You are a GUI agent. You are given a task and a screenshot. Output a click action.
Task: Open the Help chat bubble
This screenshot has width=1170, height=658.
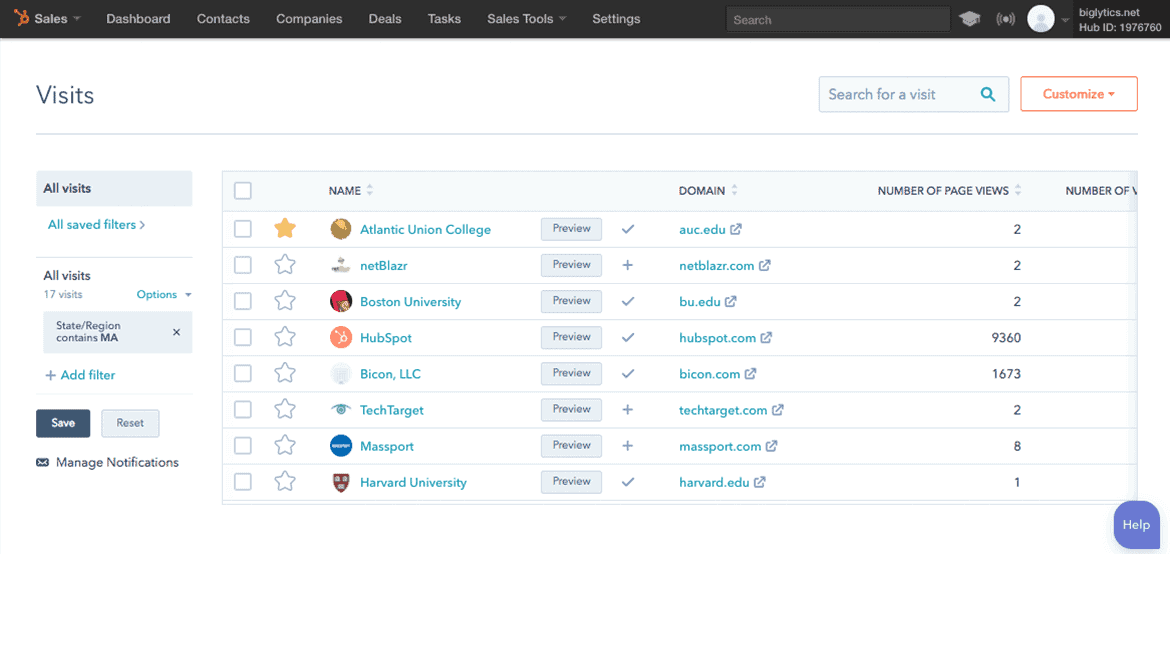[x=1136, y=524]
